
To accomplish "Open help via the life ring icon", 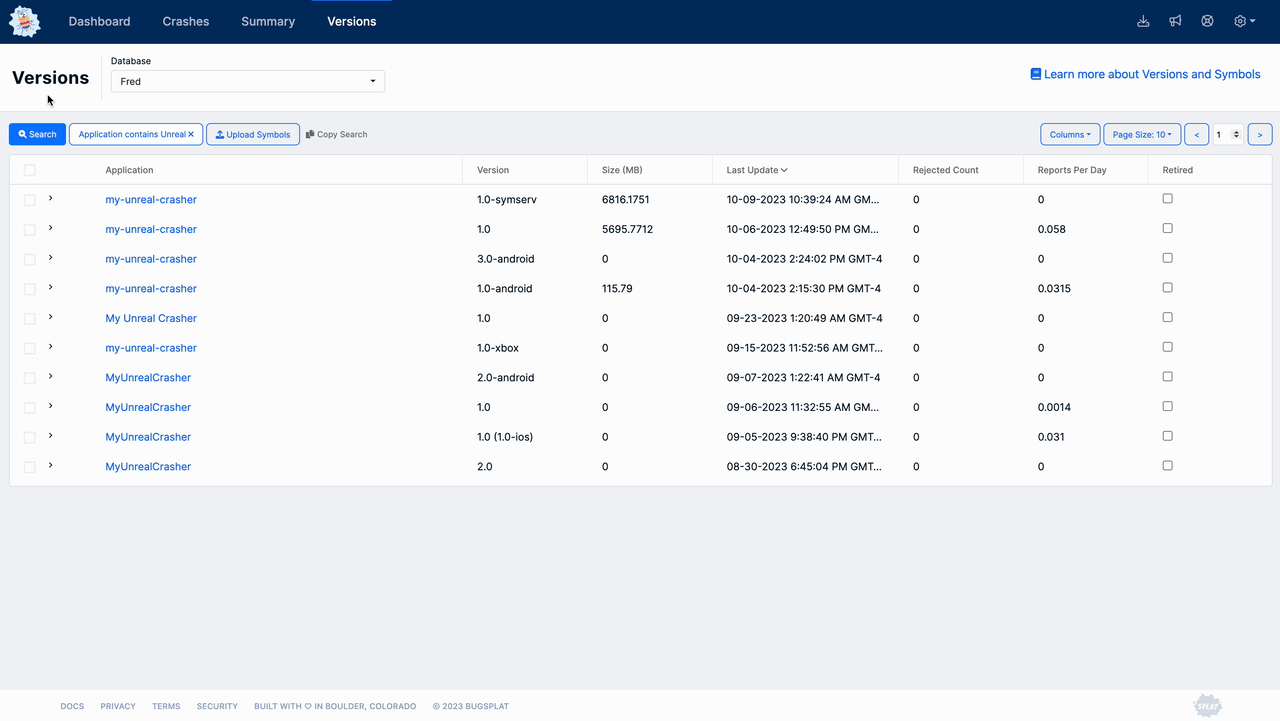I will [x=1207, y=21].
